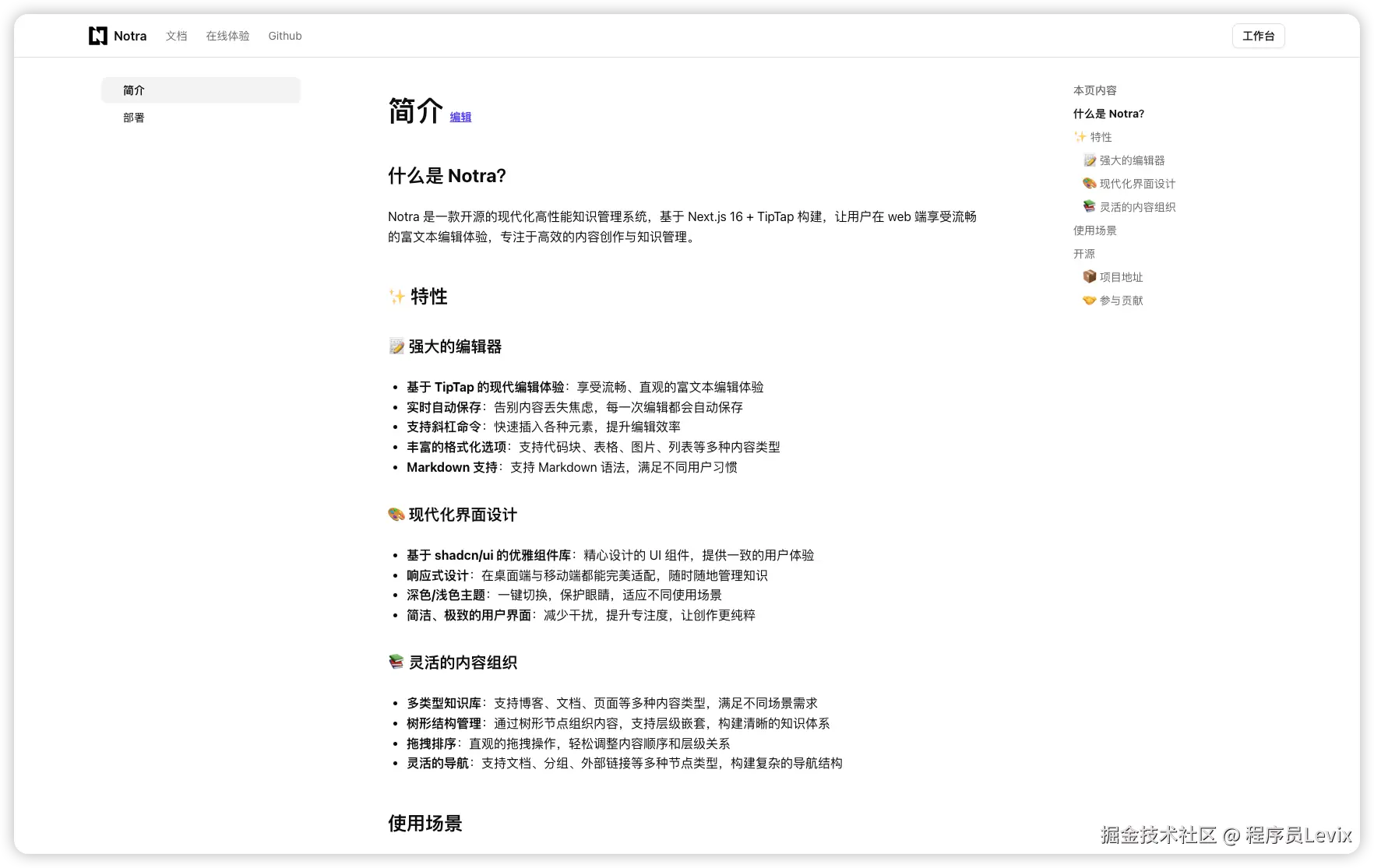1374x868 pixels.
Task: Open the 文档 menu item
Action: click(x=176, y=36)
